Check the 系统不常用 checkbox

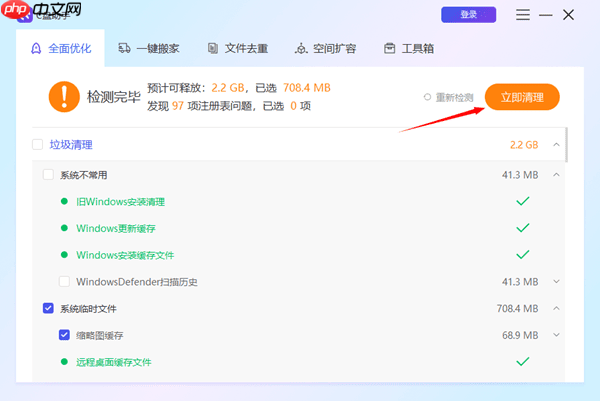coord(48,175)
